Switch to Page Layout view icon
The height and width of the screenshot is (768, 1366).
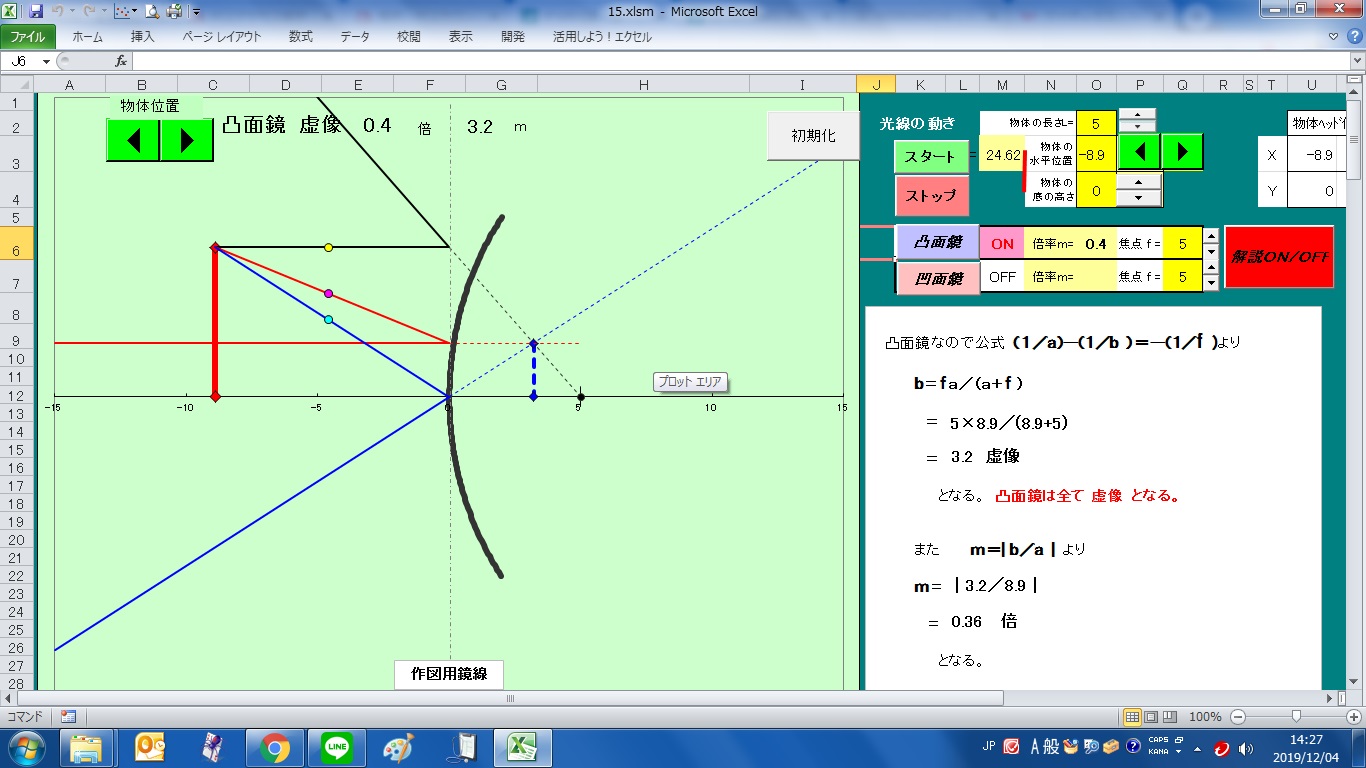[1150, 717]
